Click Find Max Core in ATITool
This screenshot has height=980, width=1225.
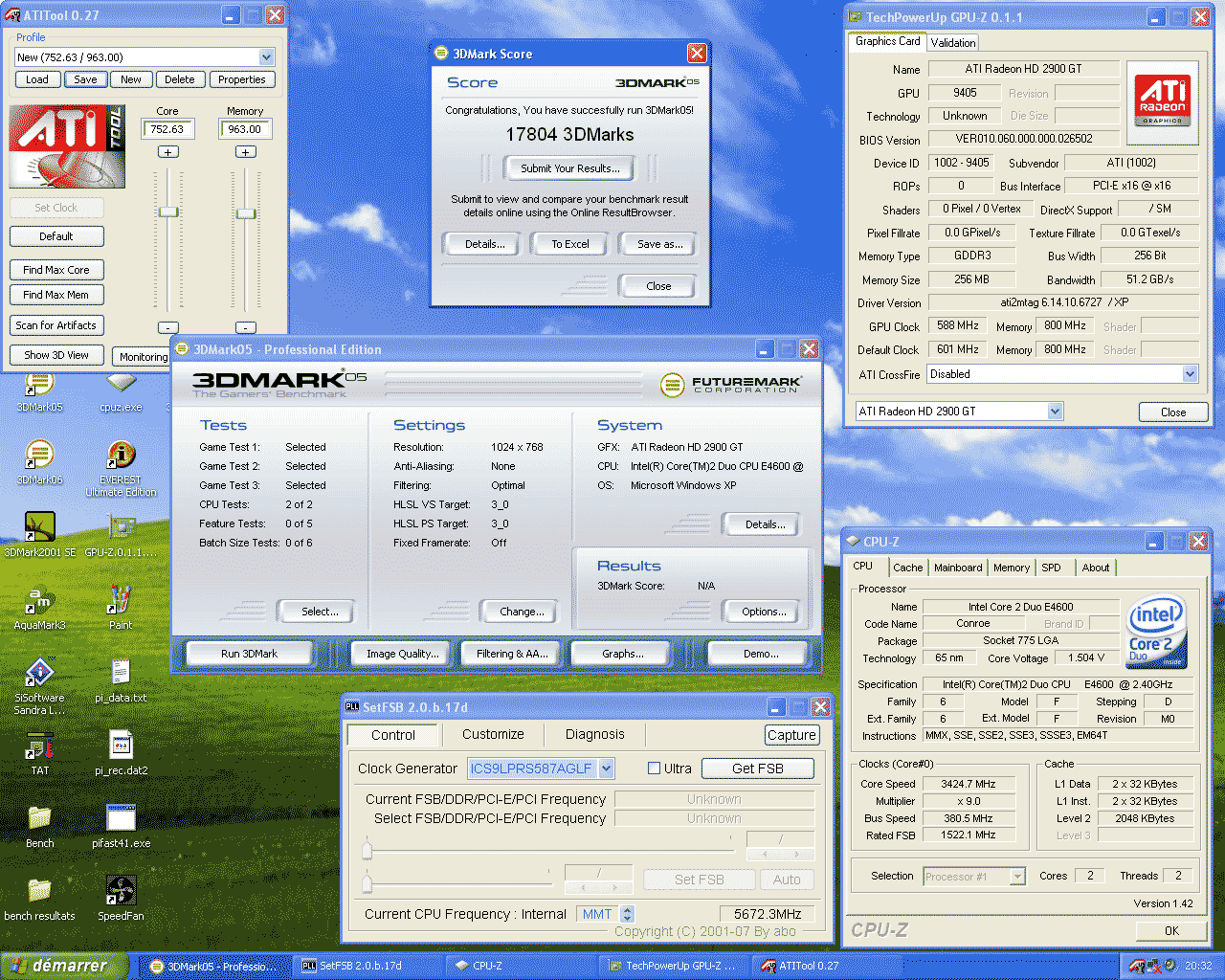(x=56, y=270)
